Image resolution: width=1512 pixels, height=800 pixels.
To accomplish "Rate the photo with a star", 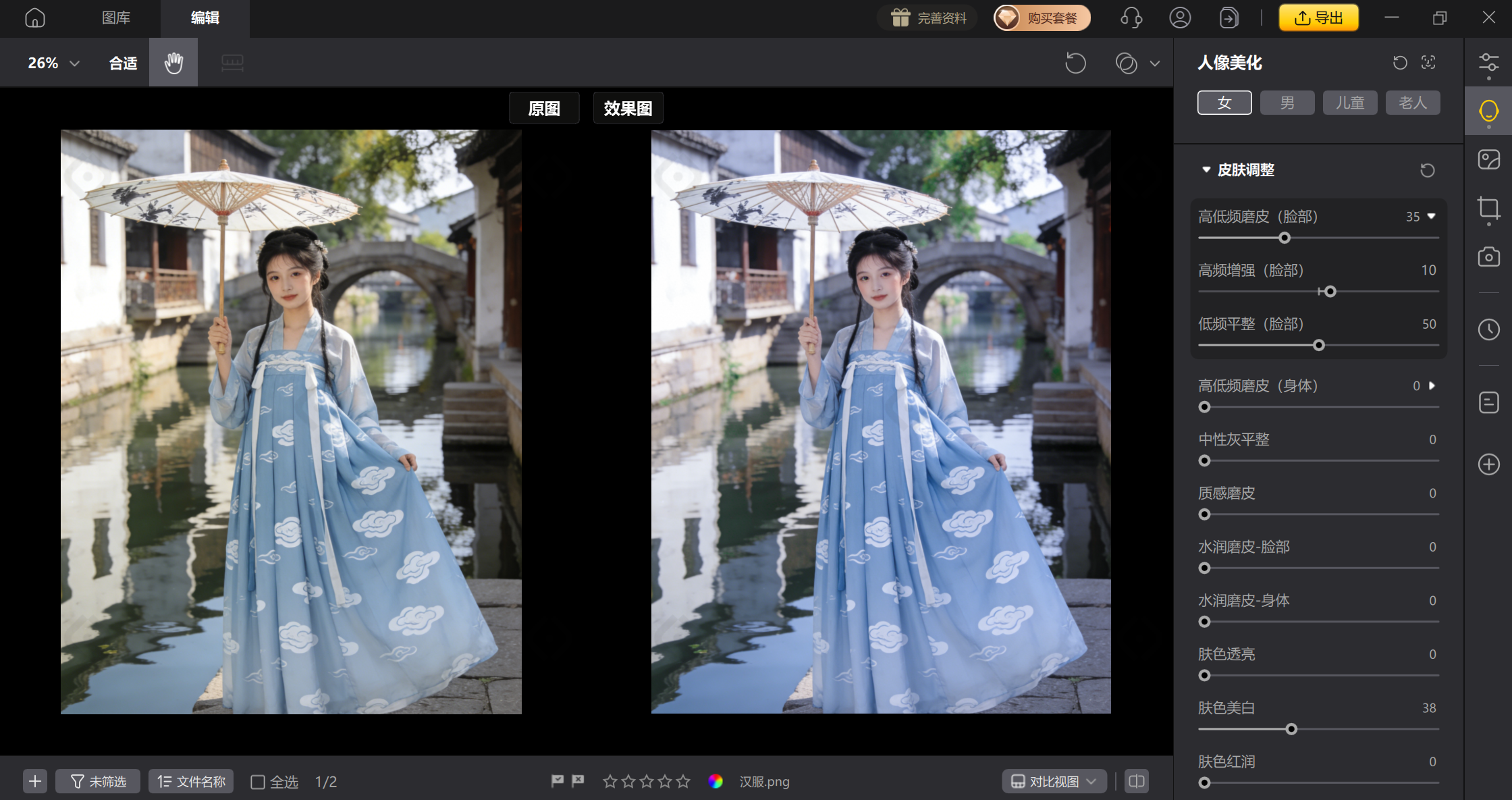I will pyautogui.click(x=610, y=781).
